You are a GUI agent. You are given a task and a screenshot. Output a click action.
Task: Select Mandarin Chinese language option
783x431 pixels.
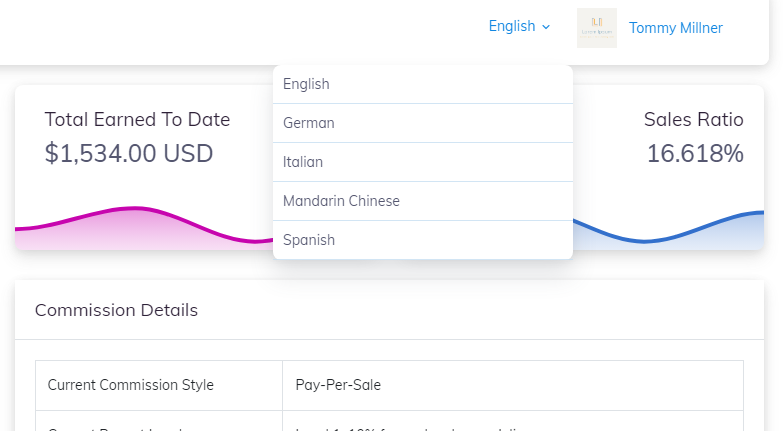(423, 201)
